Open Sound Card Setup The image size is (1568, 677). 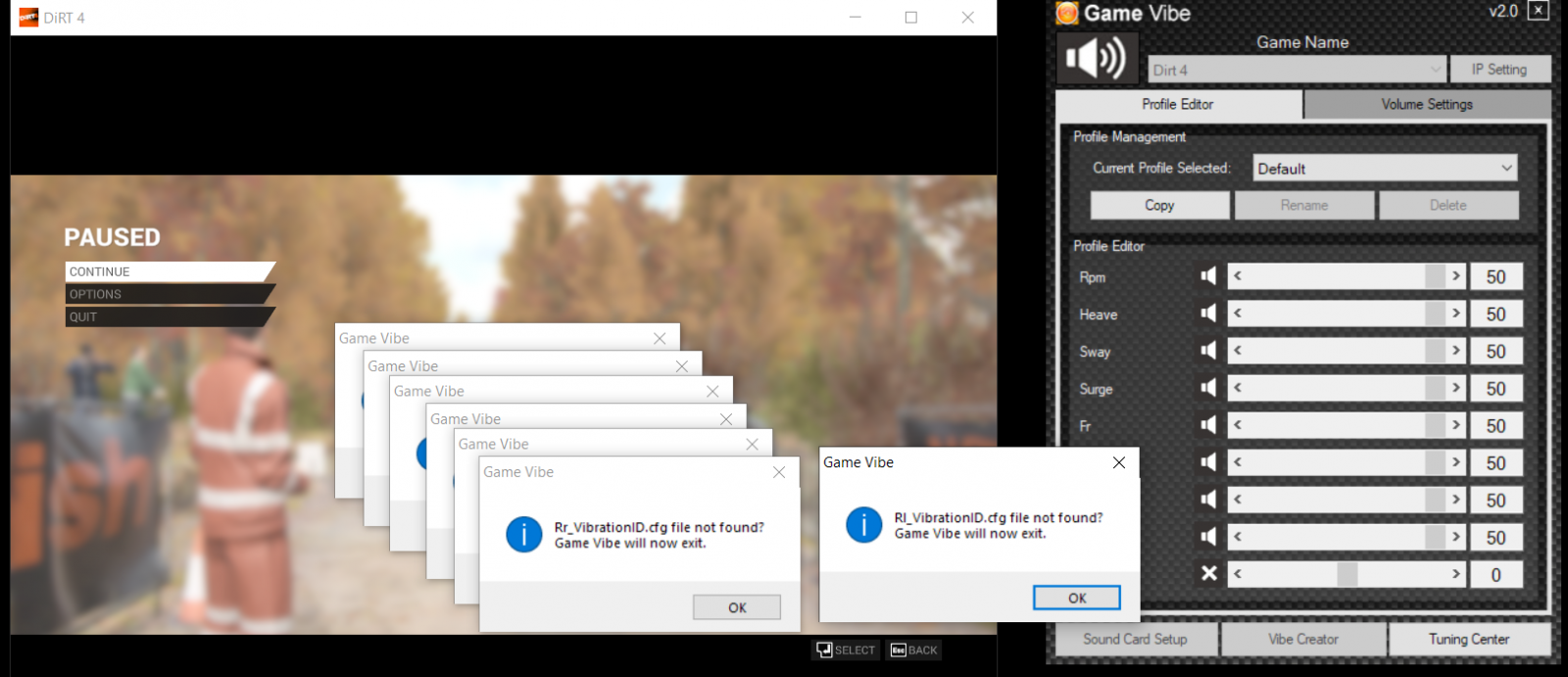[x=1136, y=639]
